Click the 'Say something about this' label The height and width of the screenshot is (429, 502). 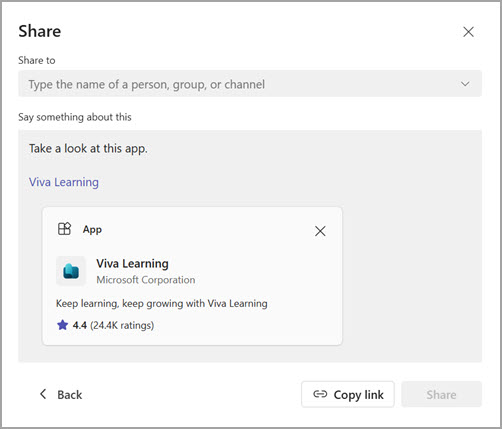[x=75, y=117]
